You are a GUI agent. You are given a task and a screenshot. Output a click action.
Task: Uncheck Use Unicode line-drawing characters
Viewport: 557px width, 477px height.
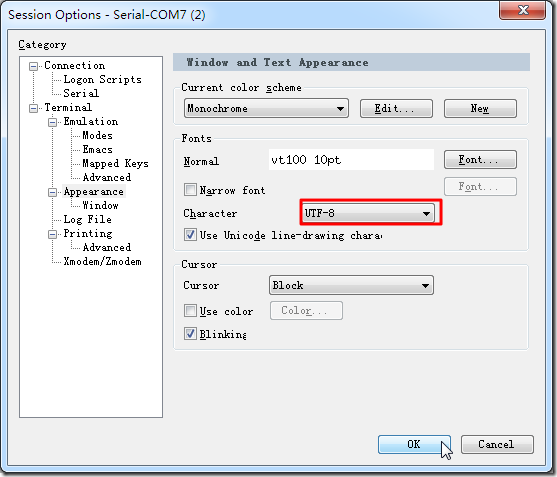190,235
